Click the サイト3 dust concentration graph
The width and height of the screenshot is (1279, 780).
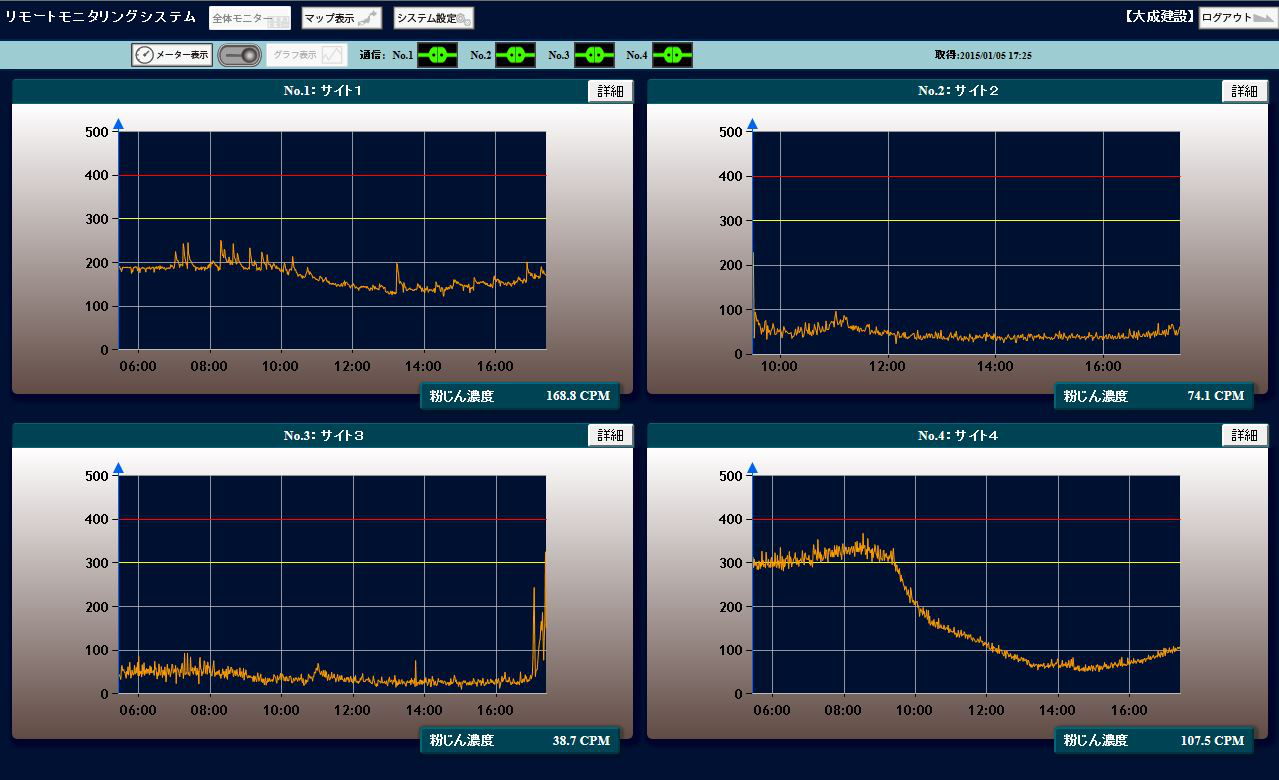point(332,585)
